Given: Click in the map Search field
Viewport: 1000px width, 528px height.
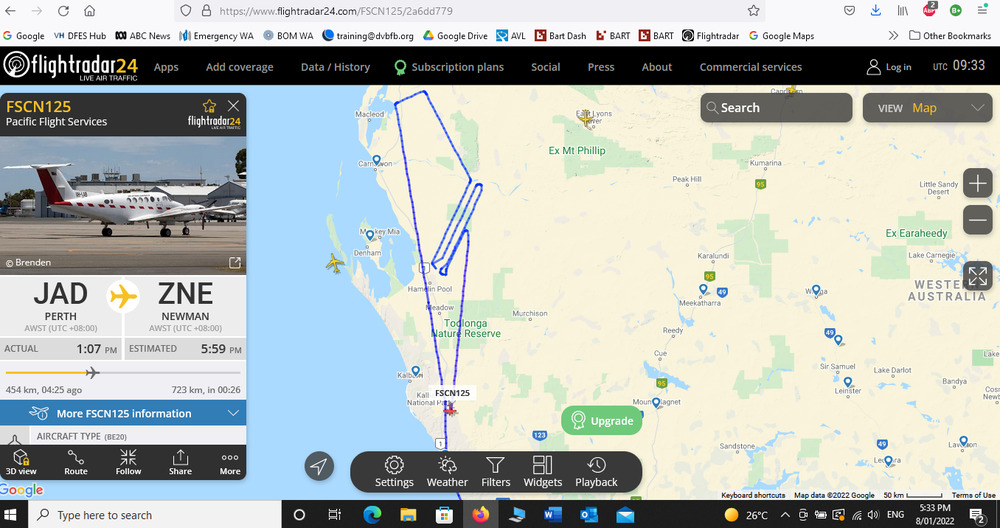Looking at the screenshot, I should click(776, 108).
